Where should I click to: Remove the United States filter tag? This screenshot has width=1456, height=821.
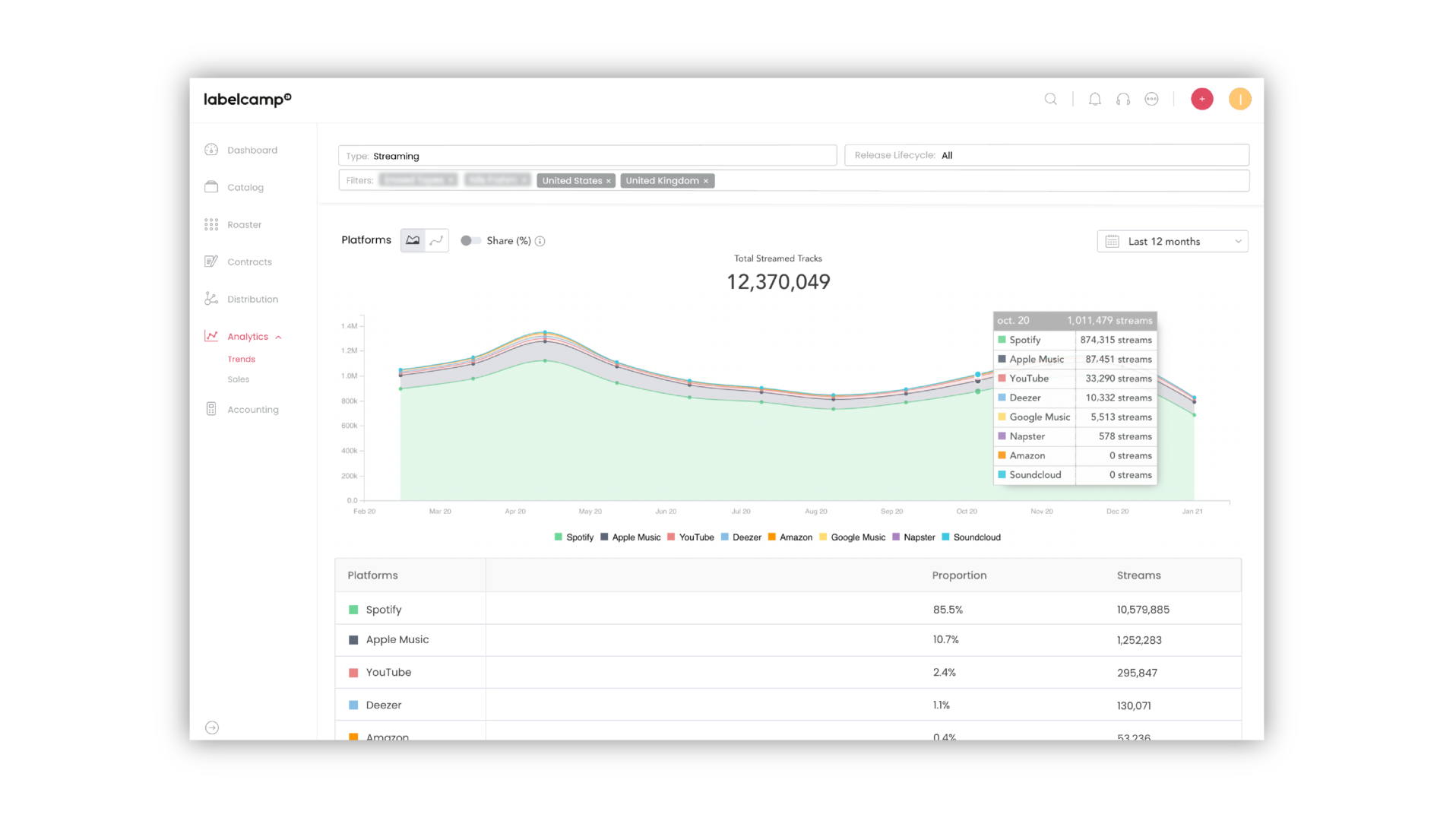tap(608, 181)
